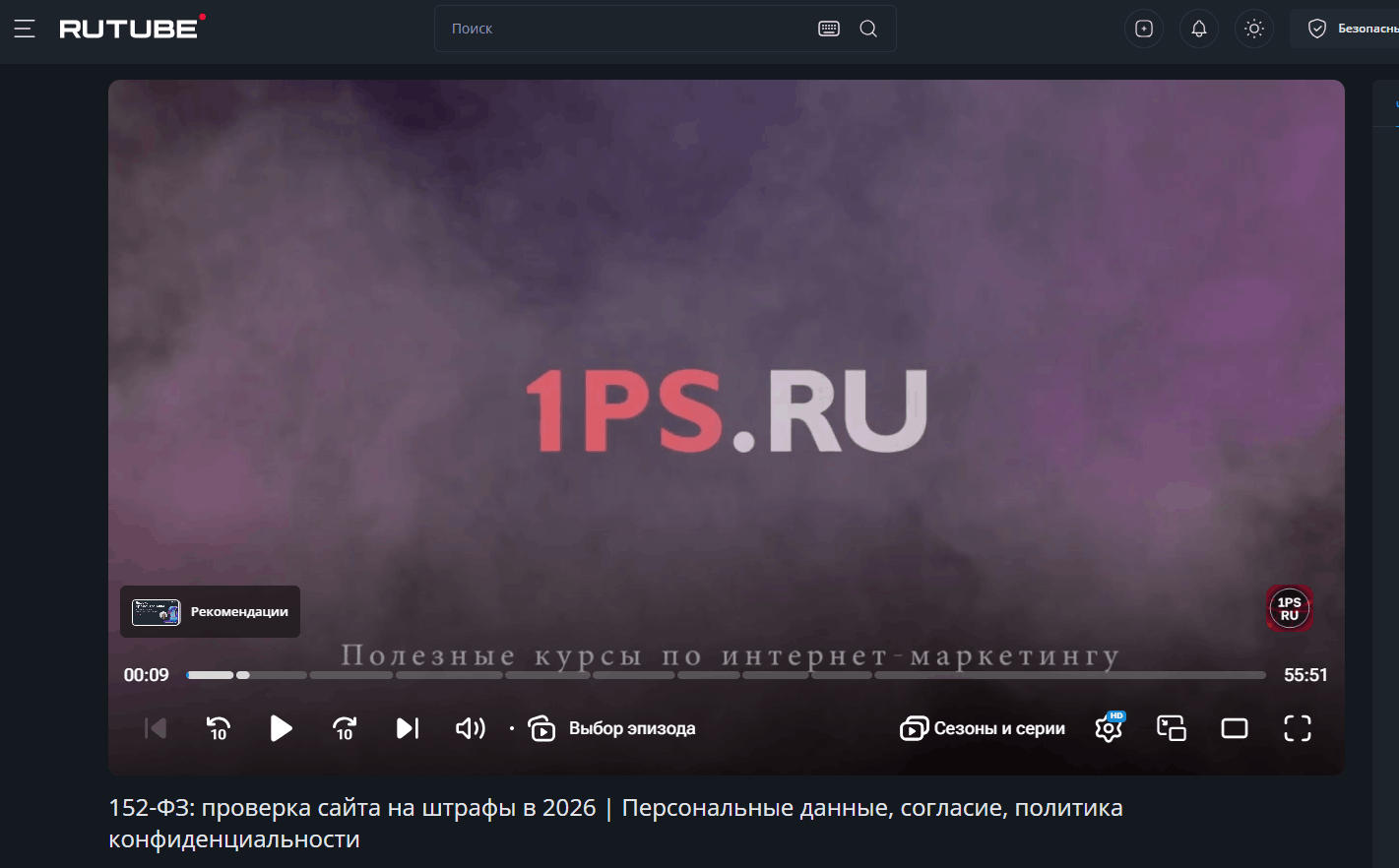
Task: Open Сезоны и серии panel
Action: [x=982, y=728]
